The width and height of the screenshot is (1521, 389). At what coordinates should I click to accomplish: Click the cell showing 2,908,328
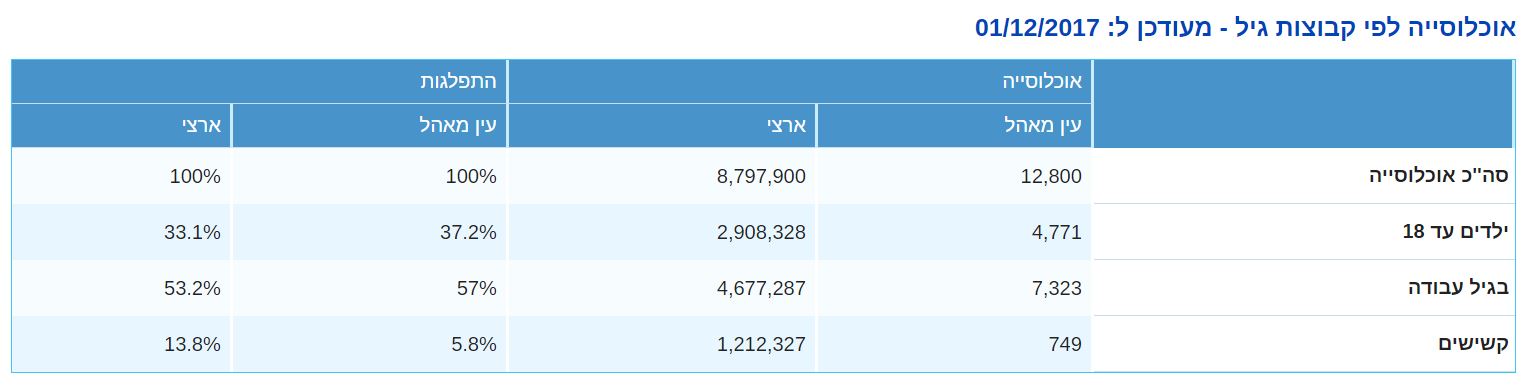tap(663, 232)
